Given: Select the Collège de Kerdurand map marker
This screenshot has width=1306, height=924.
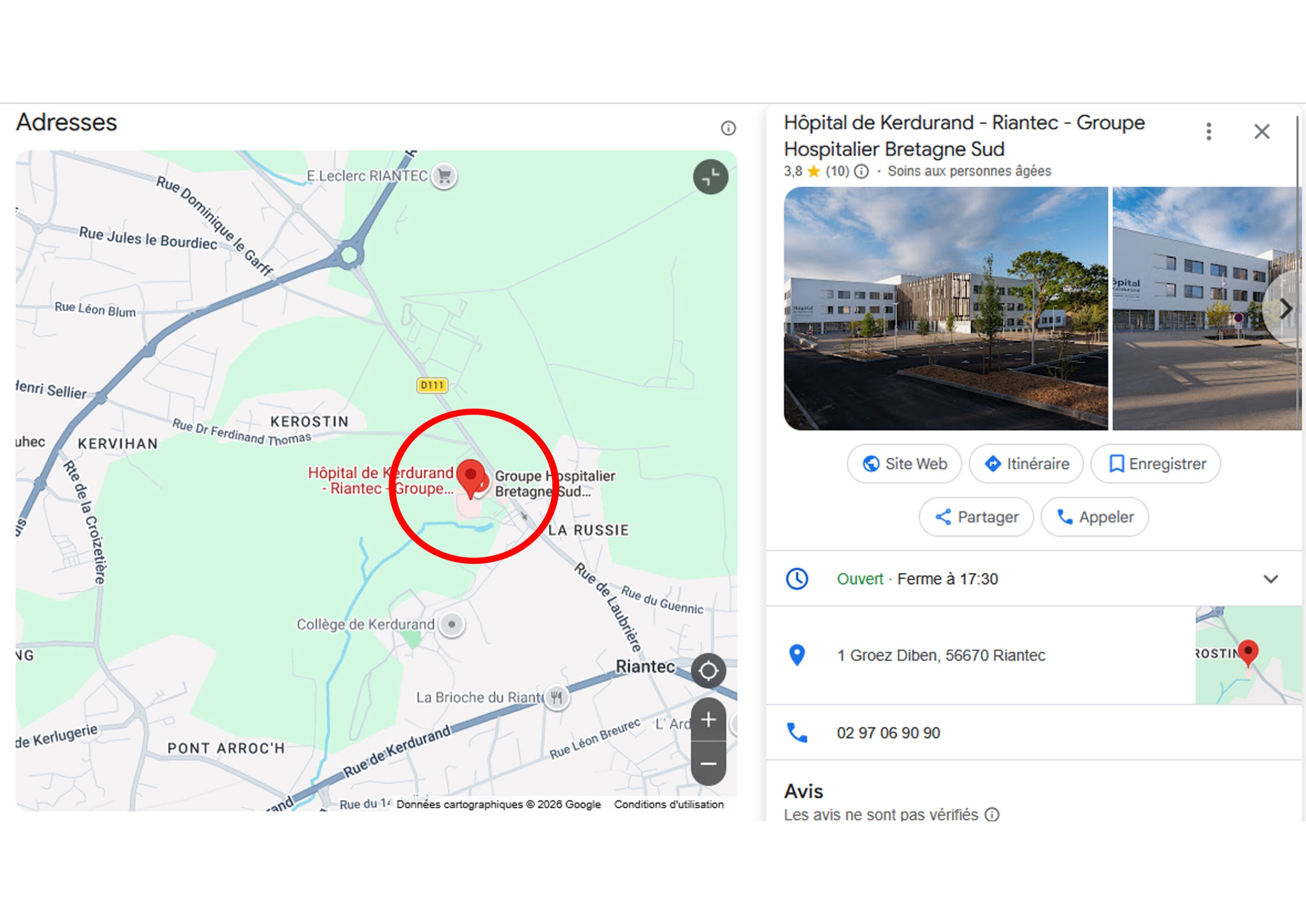Looking at the screenshot, I should pos(451,624).
